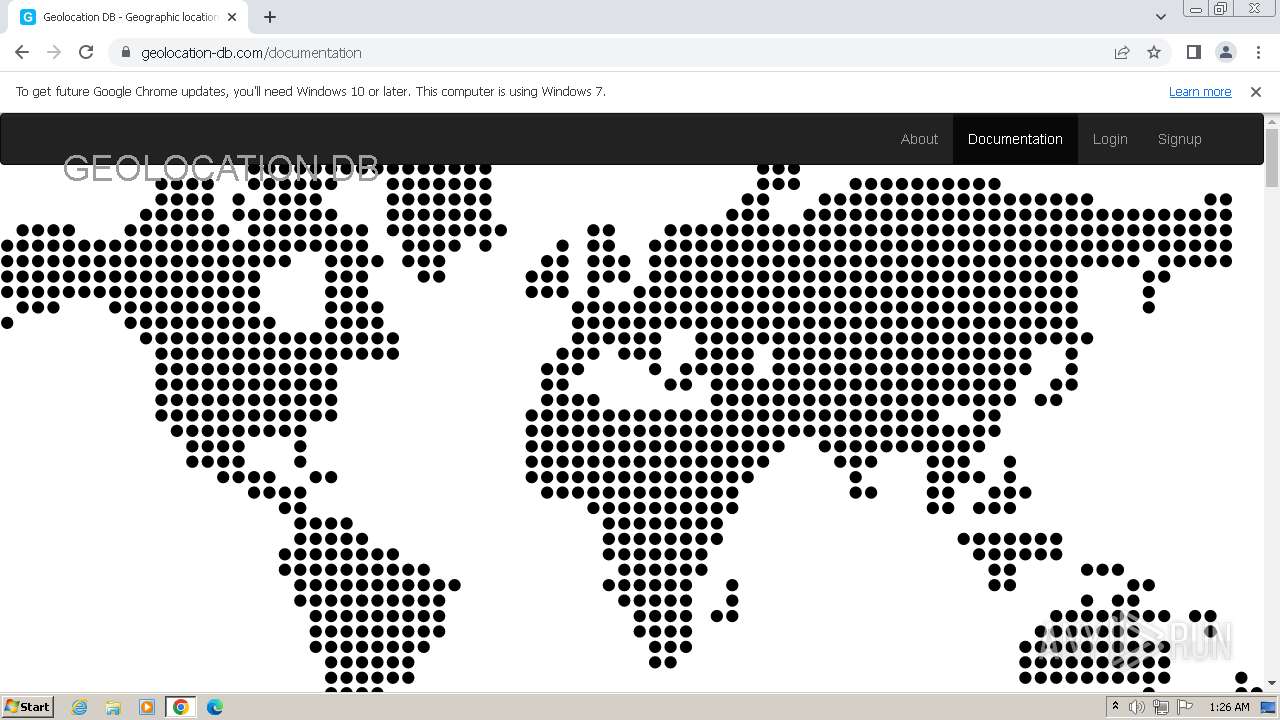Viewport: 1280px width, 720px height.
Task: Open a new browser tab
Action: pyautogui.click(x=270, y=17)
